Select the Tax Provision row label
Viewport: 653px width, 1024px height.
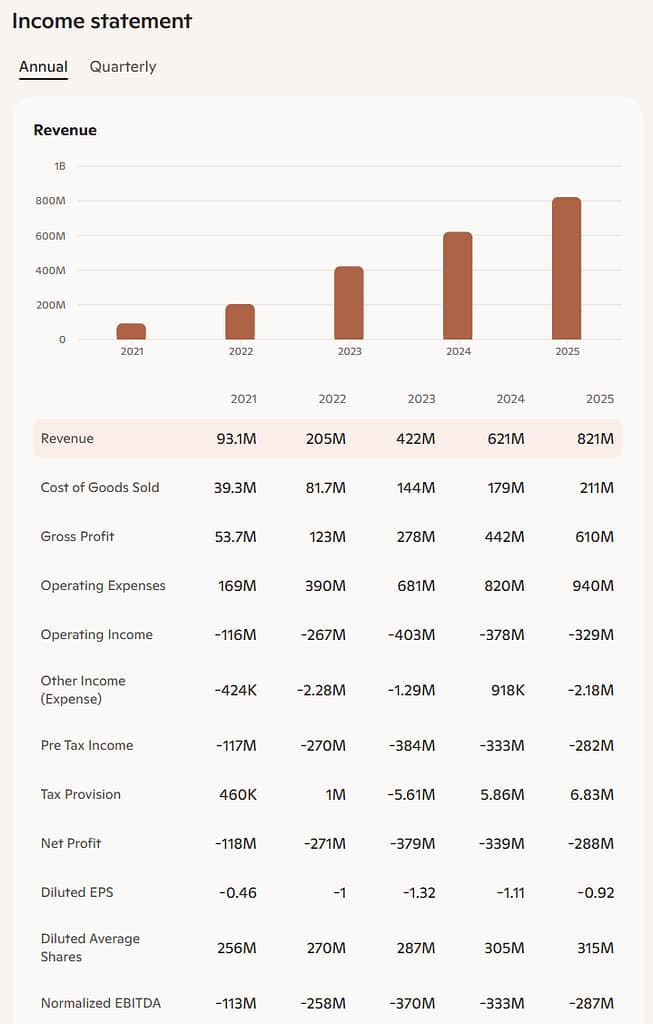[x=80, y=794]
